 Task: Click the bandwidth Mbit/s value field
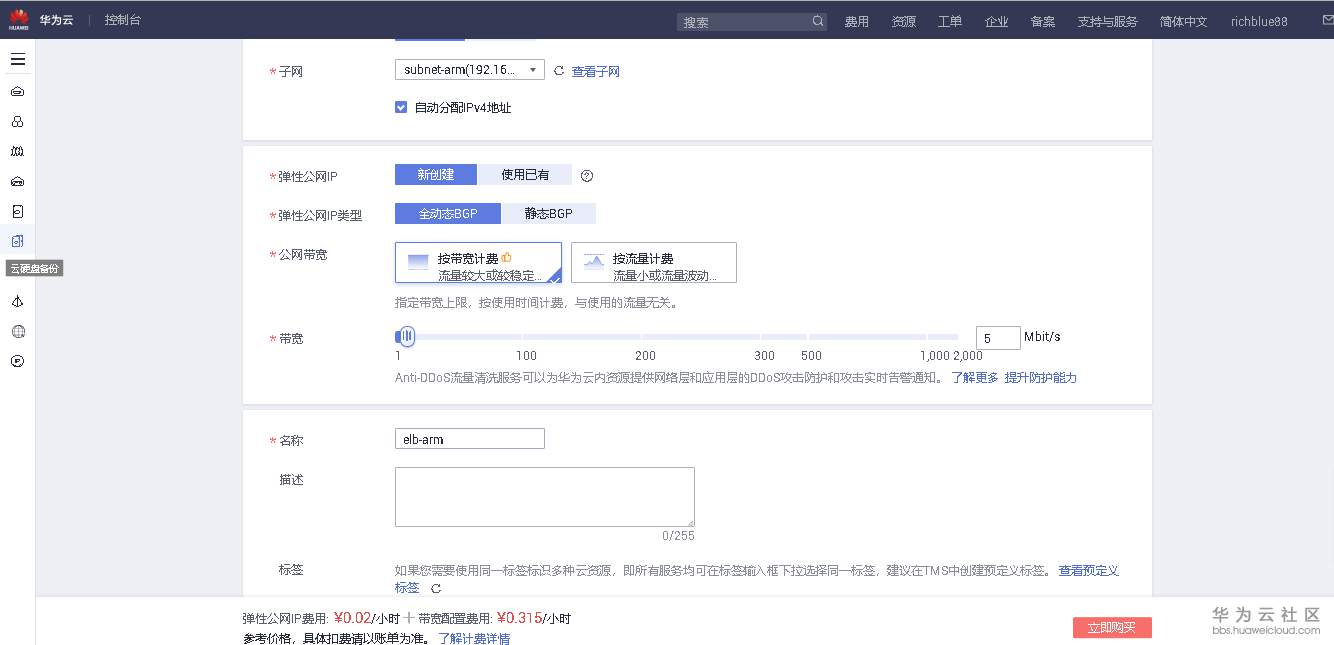click(998, 338)
